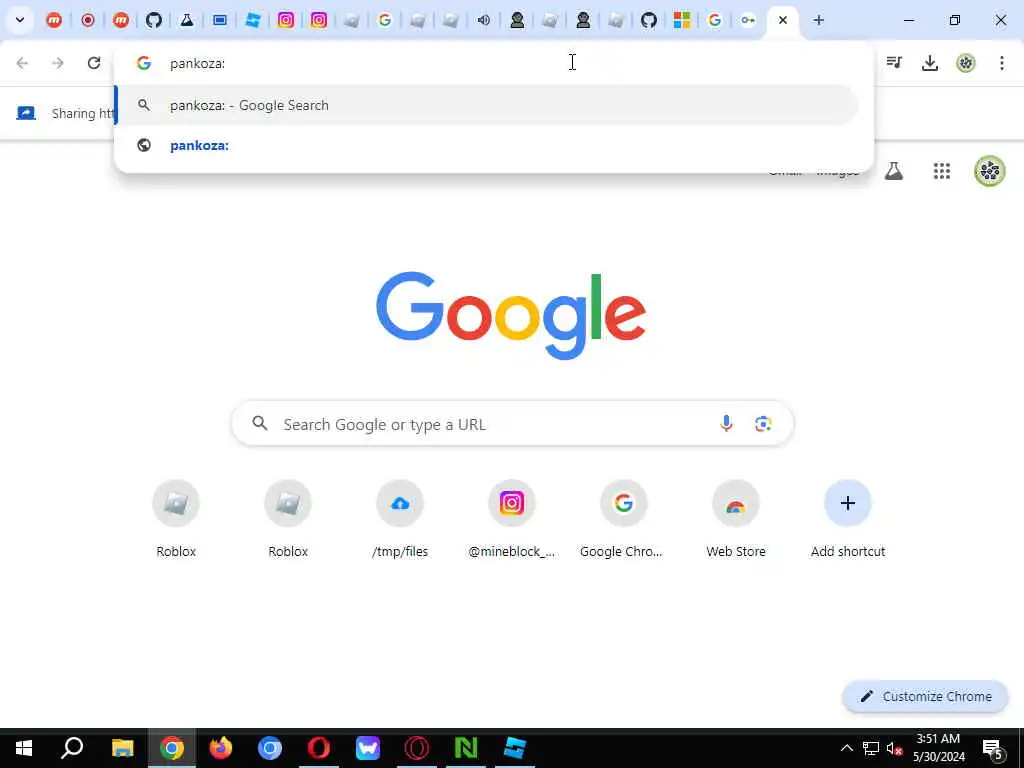Open a new tab with plus button
Image resolution: width=1024 pixels, height=768 pixels.
[818, 20]
